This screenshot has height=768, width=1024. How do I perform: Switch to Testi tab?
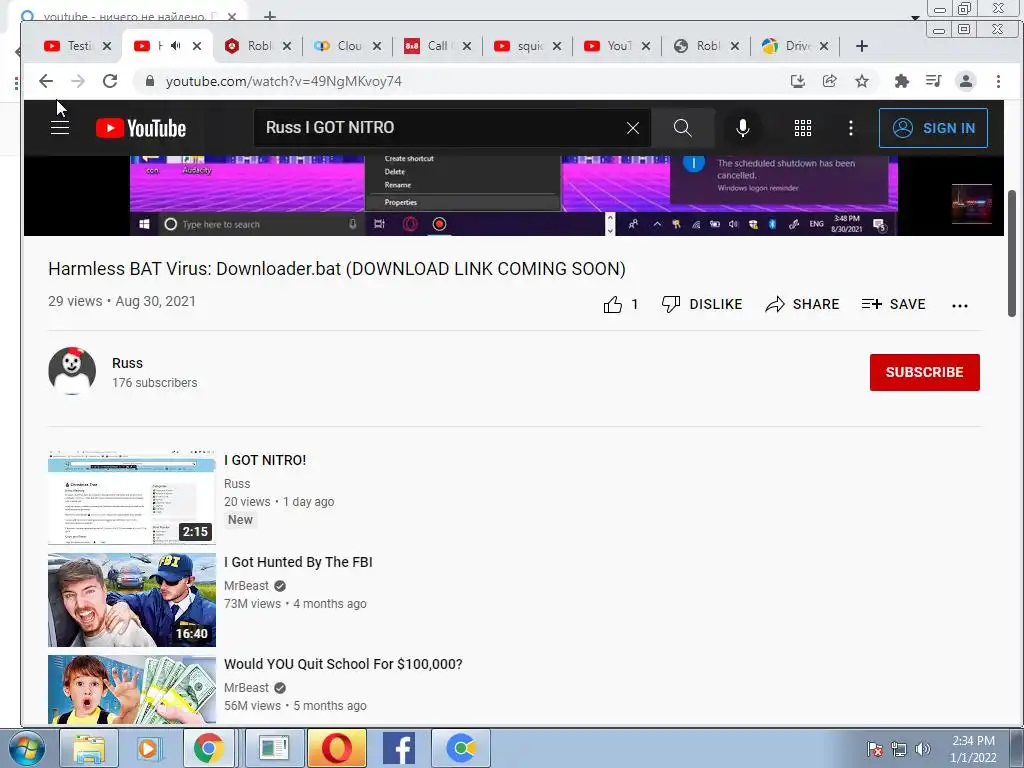77,46
